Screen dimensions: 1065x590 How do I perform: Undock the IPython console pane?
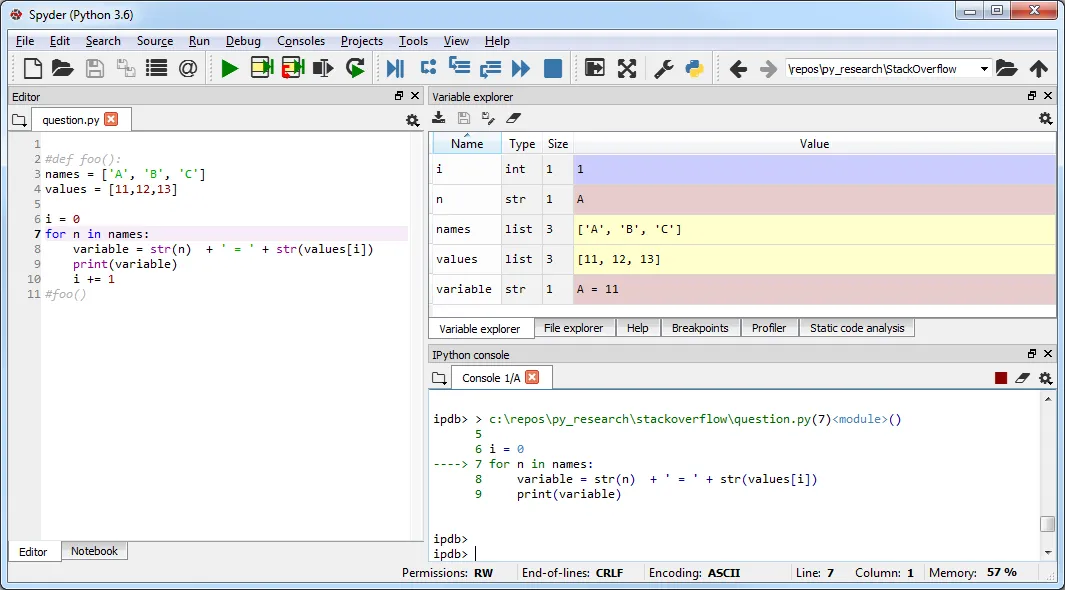(1032, 354)
